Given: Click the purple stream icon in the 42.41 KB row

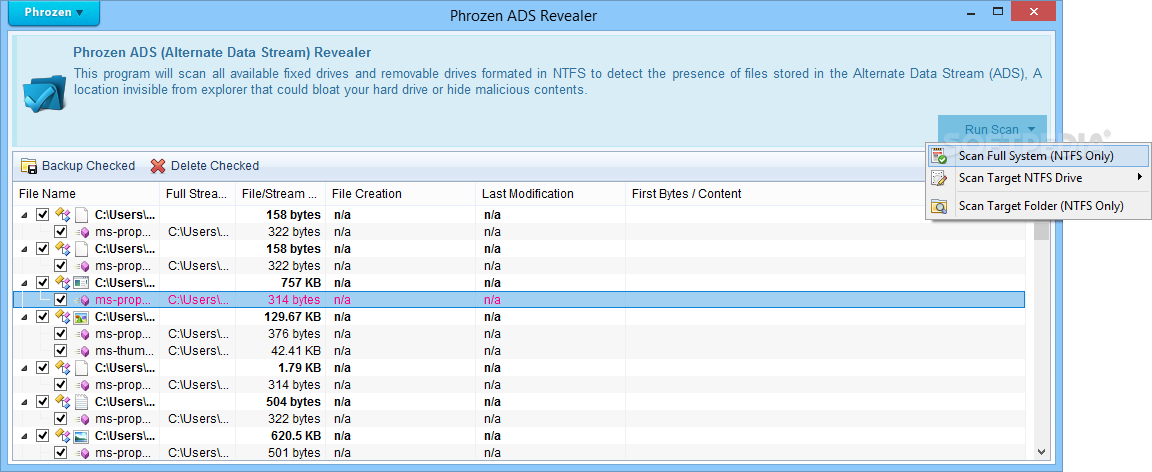Looking at the screenshot, I should click(83, 351).
